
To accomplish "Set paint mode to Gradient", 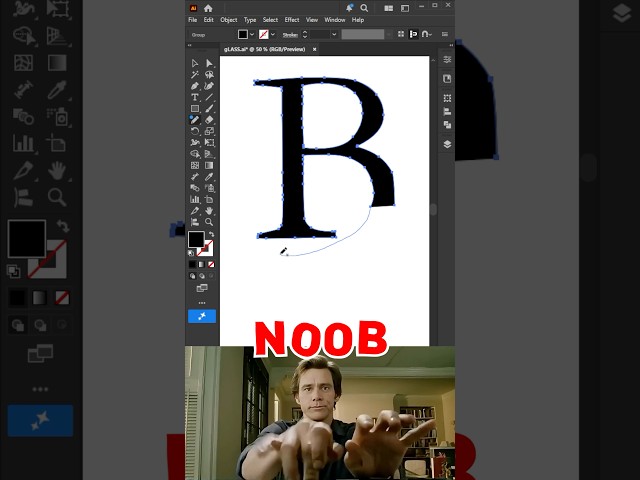I will (x=202, y=264).
